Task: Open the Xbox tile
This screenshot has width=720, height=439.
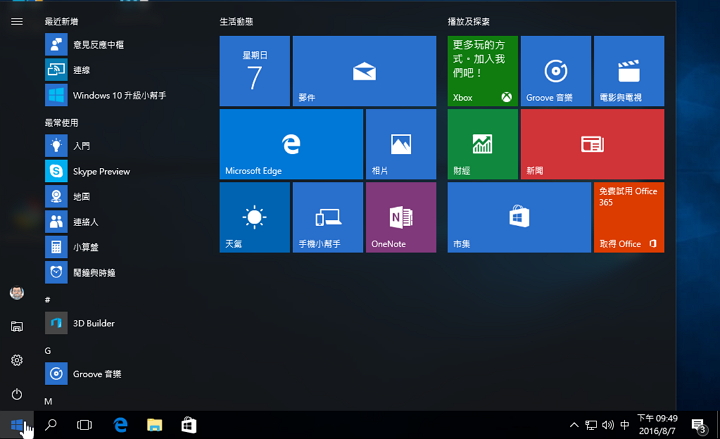Action: [x=483, y=71]
